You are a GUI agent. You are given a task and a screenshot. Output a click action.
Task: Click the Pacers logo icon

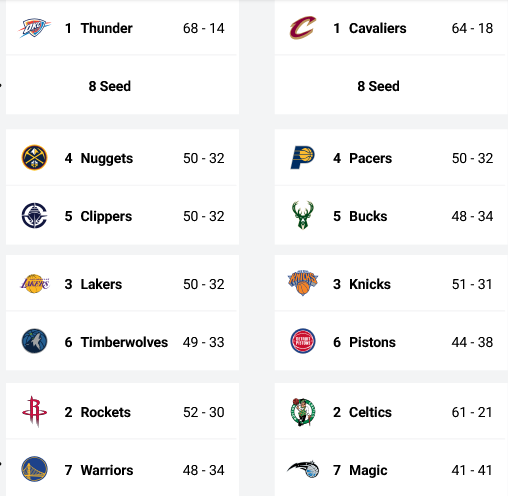pyautogui.click(x=303, y=157)
